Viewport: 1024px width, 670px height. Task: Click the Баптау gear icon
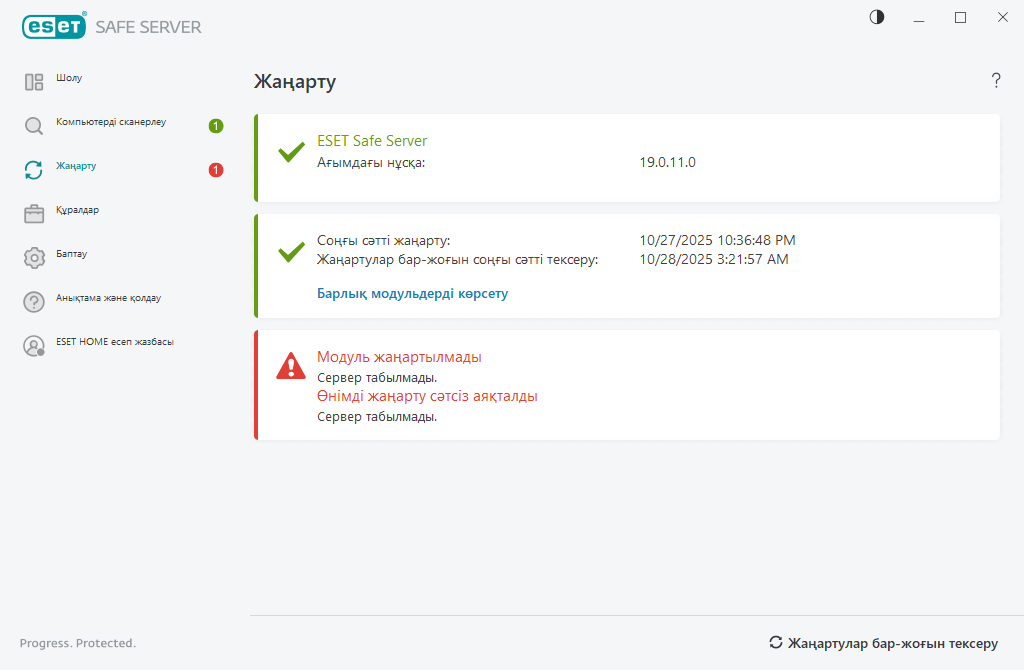coord(34,258)
